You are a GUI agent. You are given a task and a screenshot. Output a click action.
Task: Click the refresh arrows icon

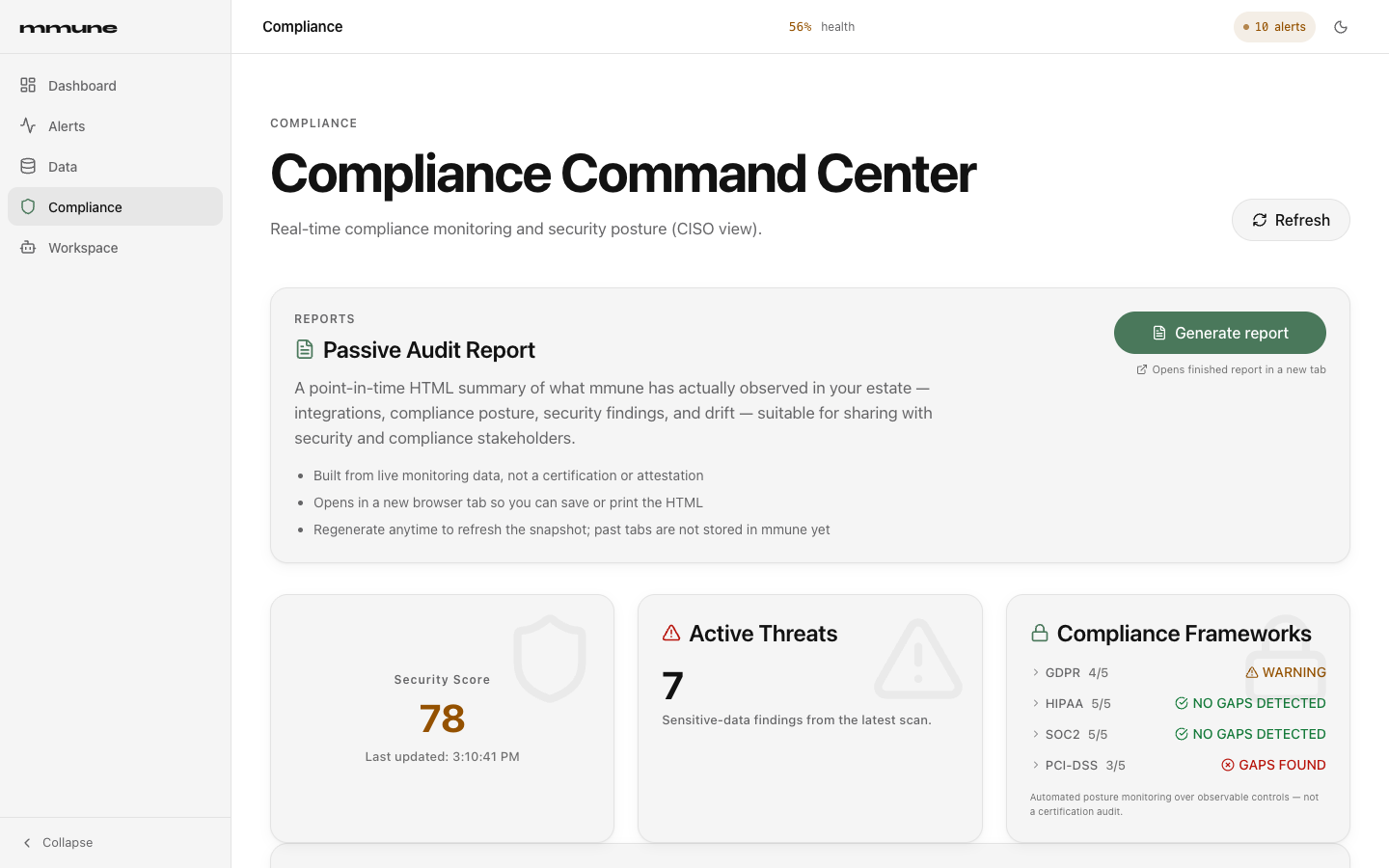1260,220
